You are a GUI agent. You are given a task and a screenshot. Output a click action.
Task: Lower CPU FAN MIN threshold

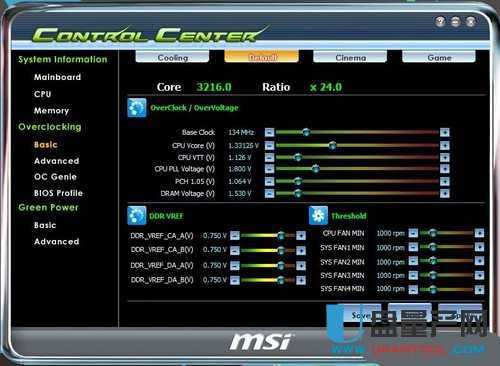(x=413, y=233)
